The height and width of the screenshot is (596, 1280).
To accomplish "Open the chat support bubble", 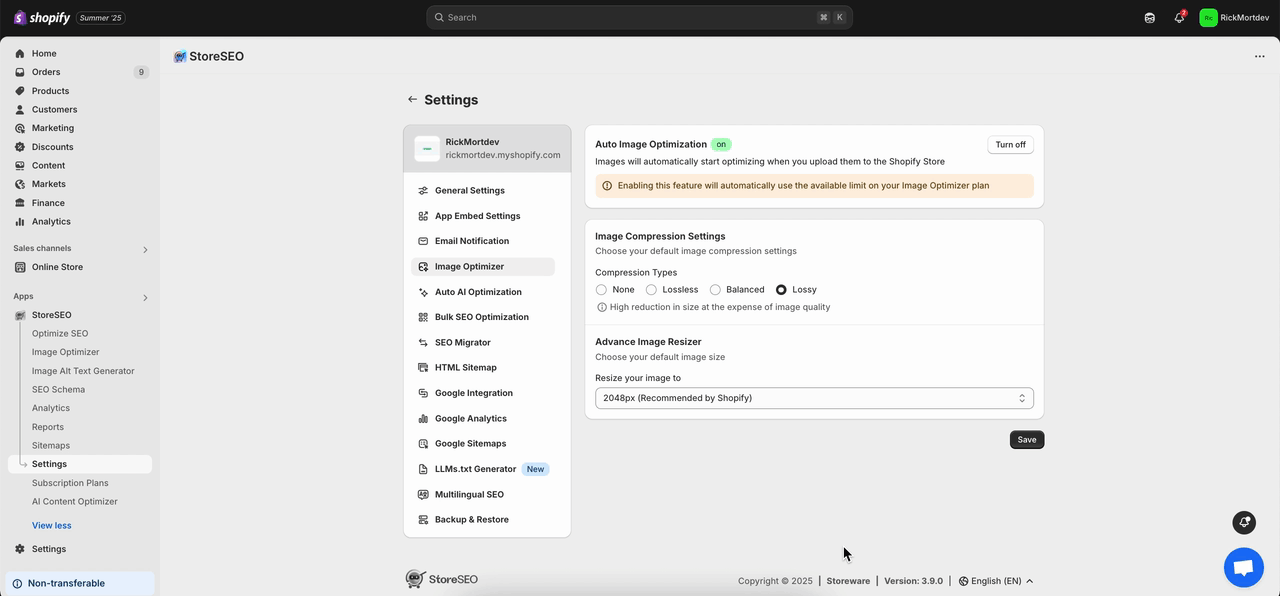I will tap(1244, 568).
